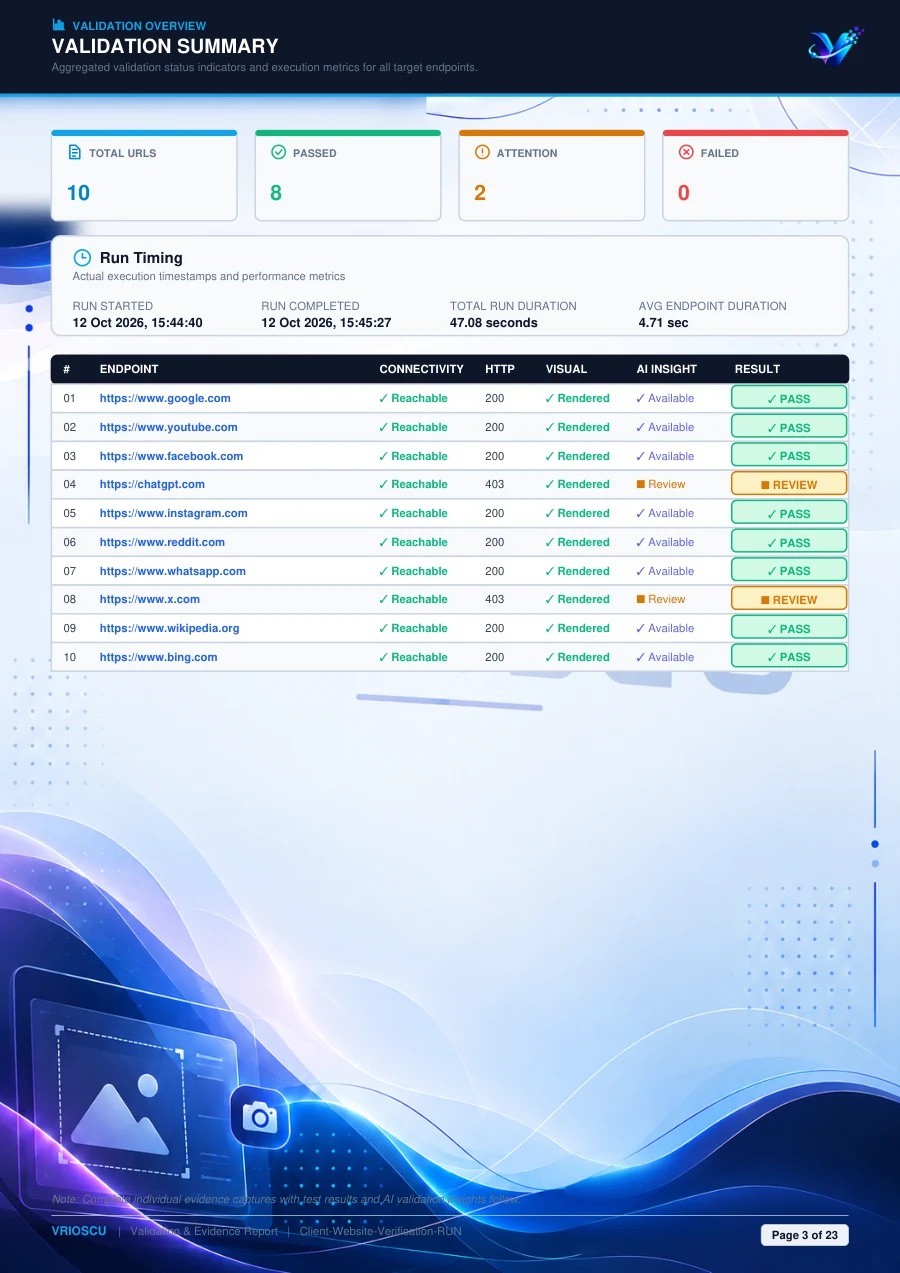Click the 403 HTTP code for x.com
The image size is (900, 1273).
click(x=495, y=599)
